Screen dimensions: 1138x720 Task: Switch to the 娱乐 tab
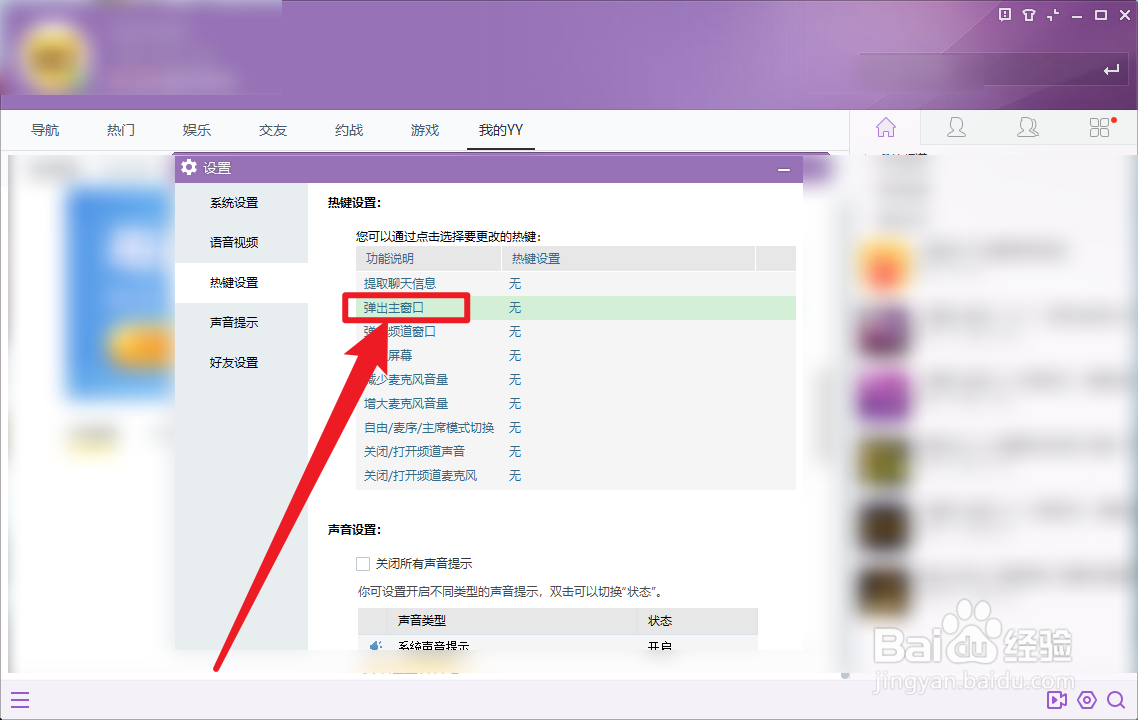pos(197,130)
